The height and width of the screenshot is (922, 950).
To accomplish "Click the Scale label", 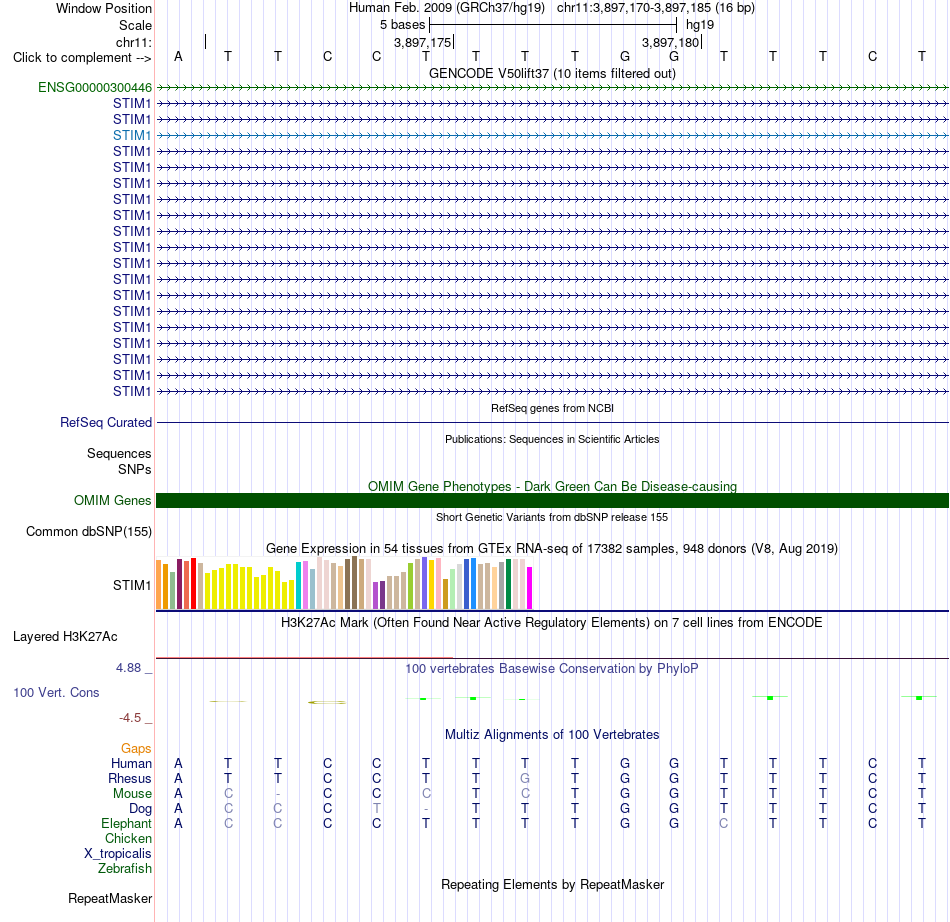I will point(135,25).
